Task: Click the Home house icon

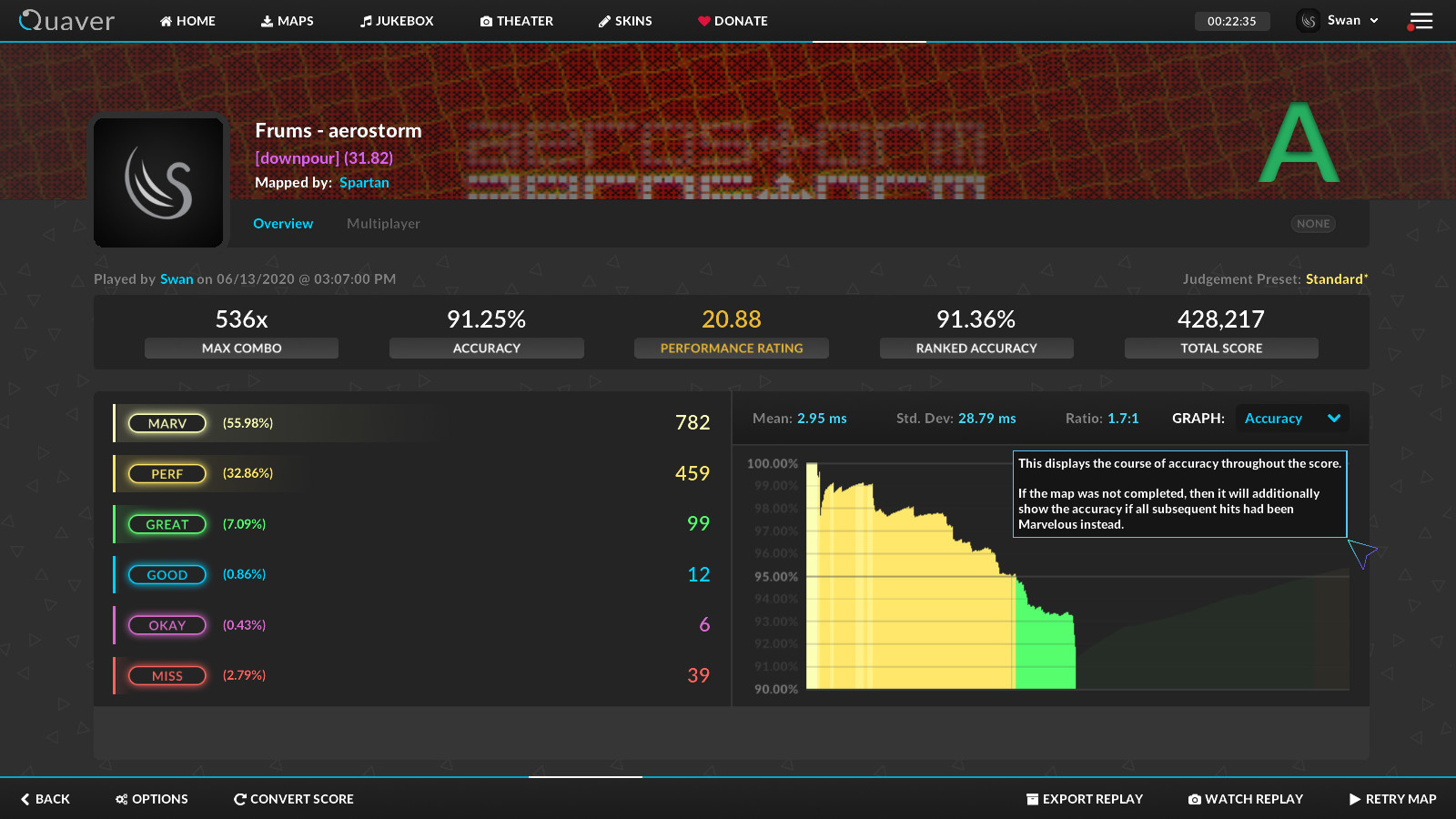Action: coord(166,21)
